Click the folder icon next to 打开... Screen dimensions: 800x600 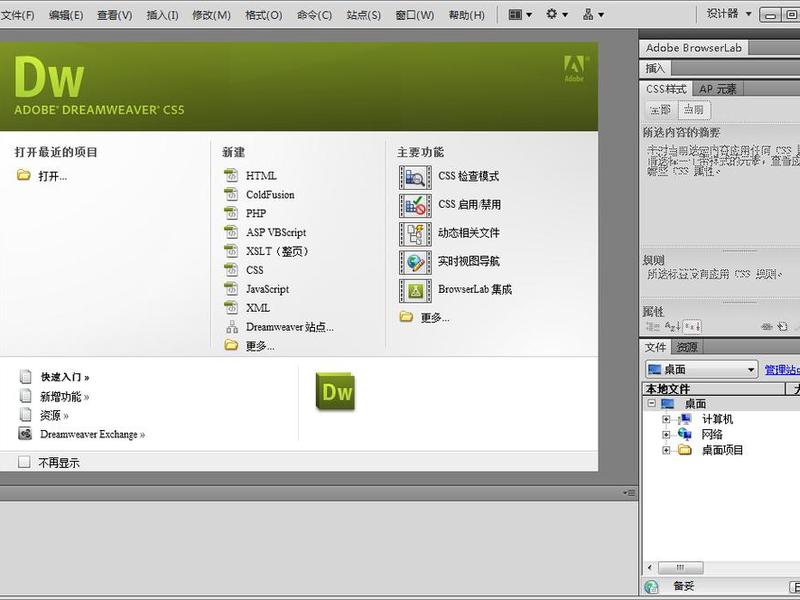23,176
